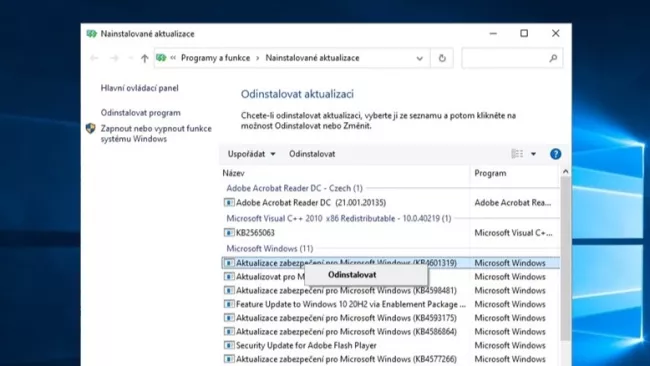650x366 pixels.
Task: Click the forward navigation arrow
Action: pos(114,58)
